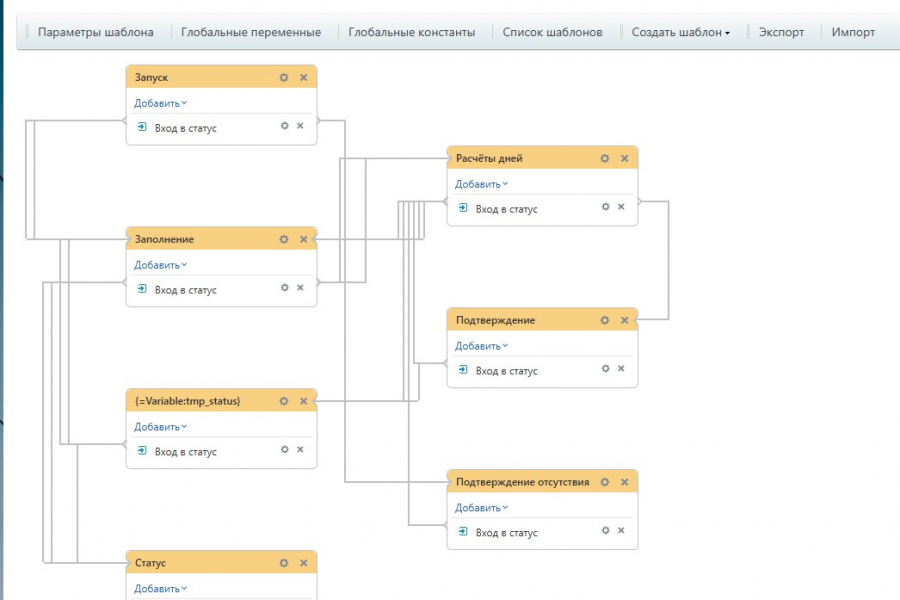Open Добавить dropdown in Расчёты дней block
This screenshot has width=900, height=600.
pyautogui.click(x=481, y=184)
